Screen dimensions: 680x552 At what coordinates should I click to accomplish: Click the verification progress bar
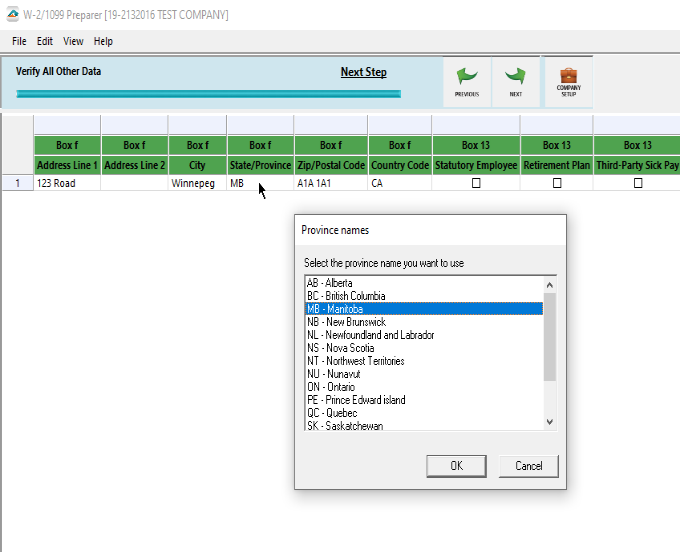[208, 94]
